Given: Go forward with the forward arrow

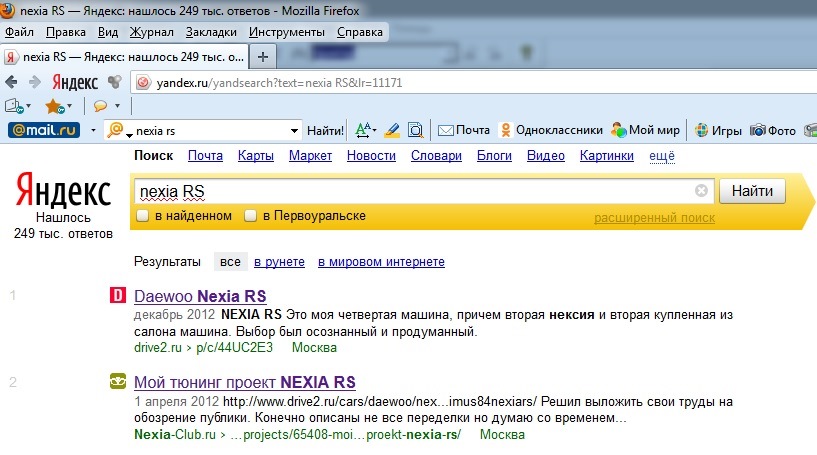Looking at the screenshot, I should tap(35, 82).
